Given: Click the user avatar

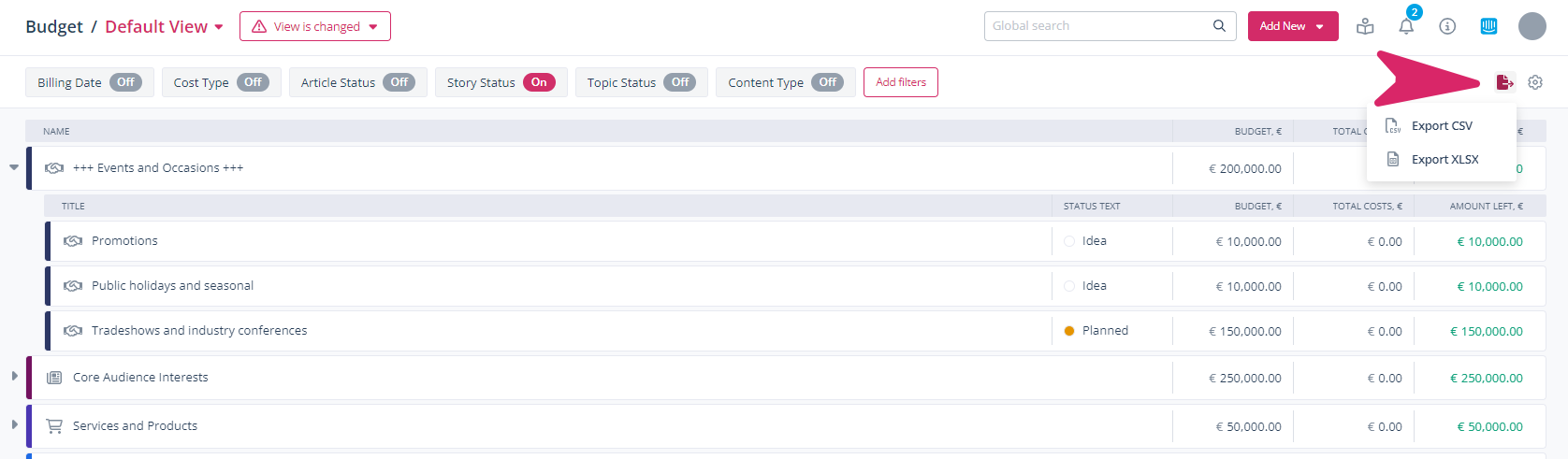Looking at the screenshot, I should tap(1532, 26).
